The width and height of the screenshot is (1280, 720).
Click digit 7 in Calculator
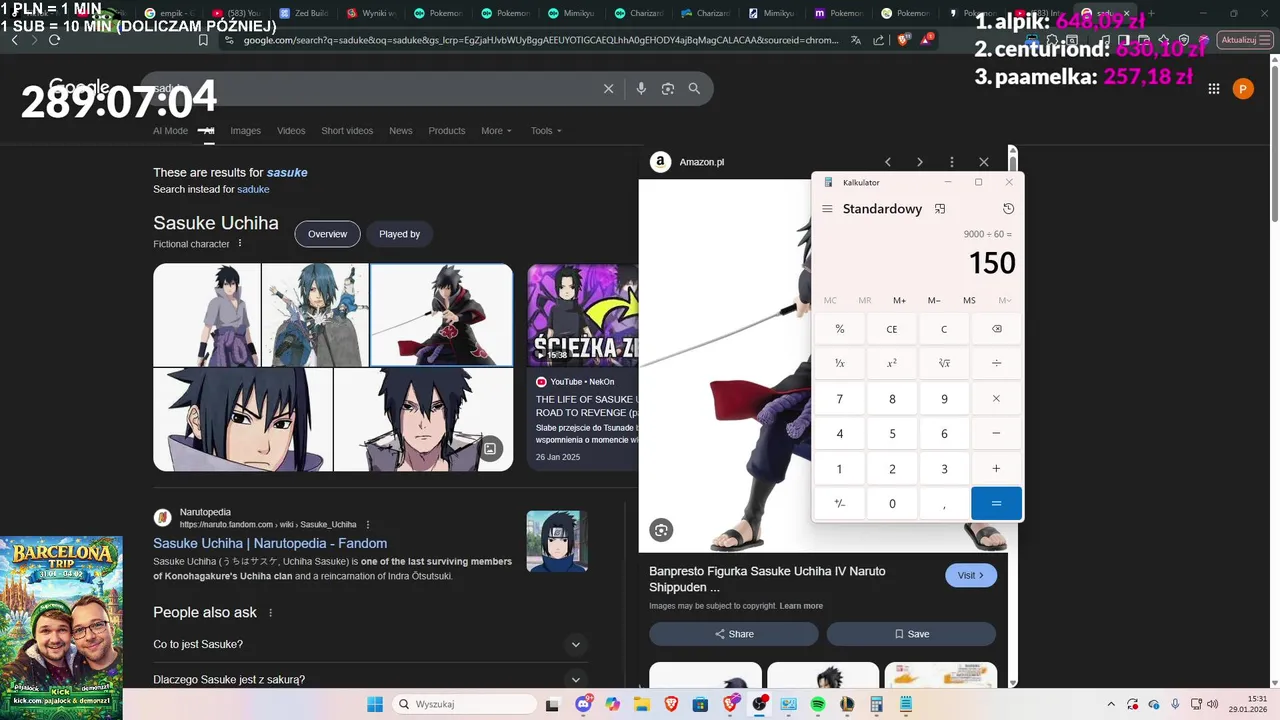tap(840, 399)
